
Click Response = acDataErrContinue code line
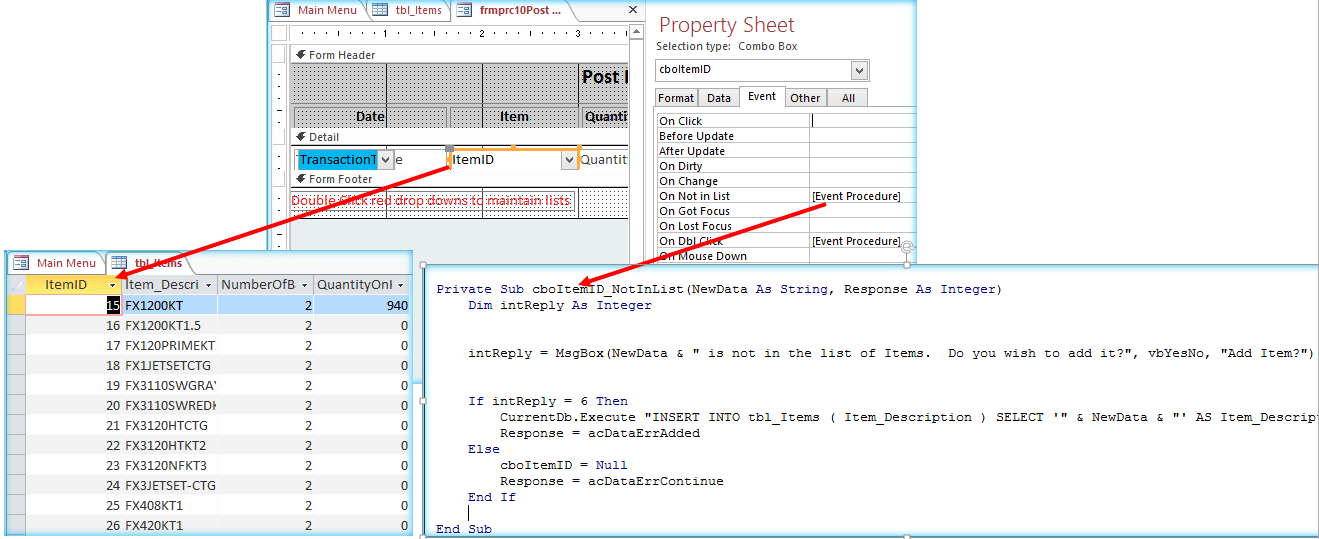(x=612, y=481)
